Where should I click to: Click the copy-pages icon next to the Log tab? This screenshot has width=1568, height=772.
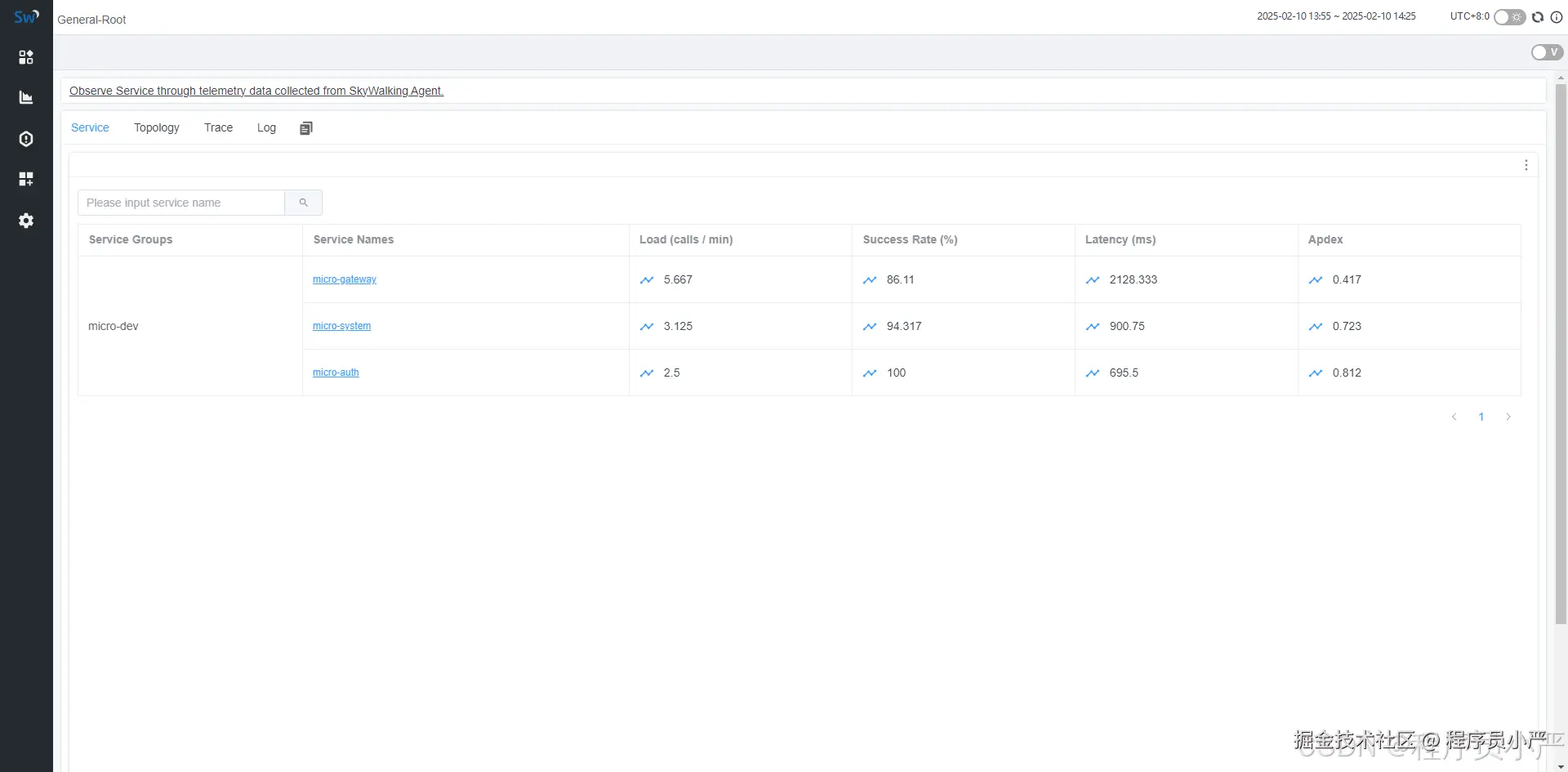[306, 128]
